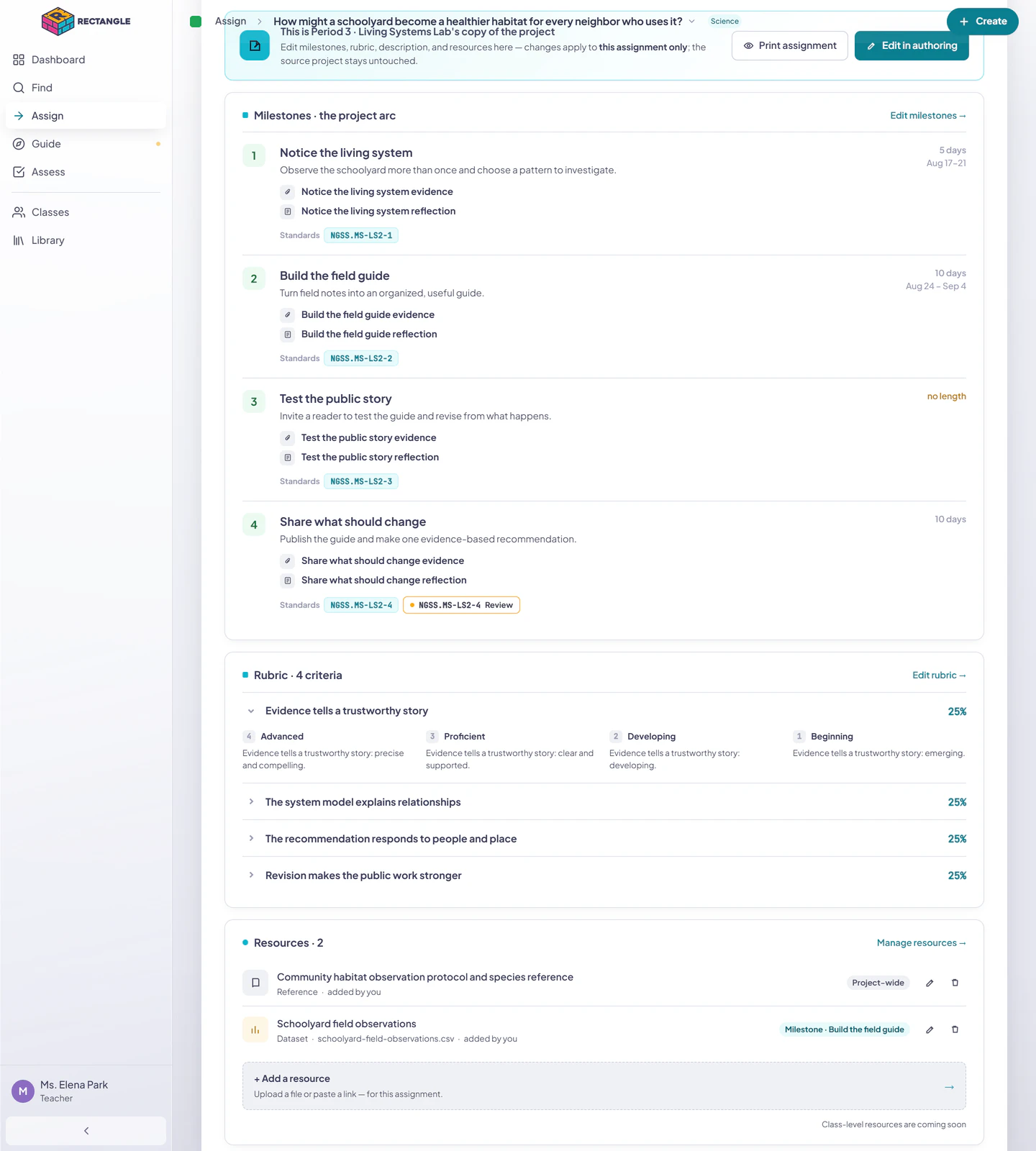1036x1151 pixels.
Task: Click the reflection icon for Share what should change
Action: tap(288, 581)
